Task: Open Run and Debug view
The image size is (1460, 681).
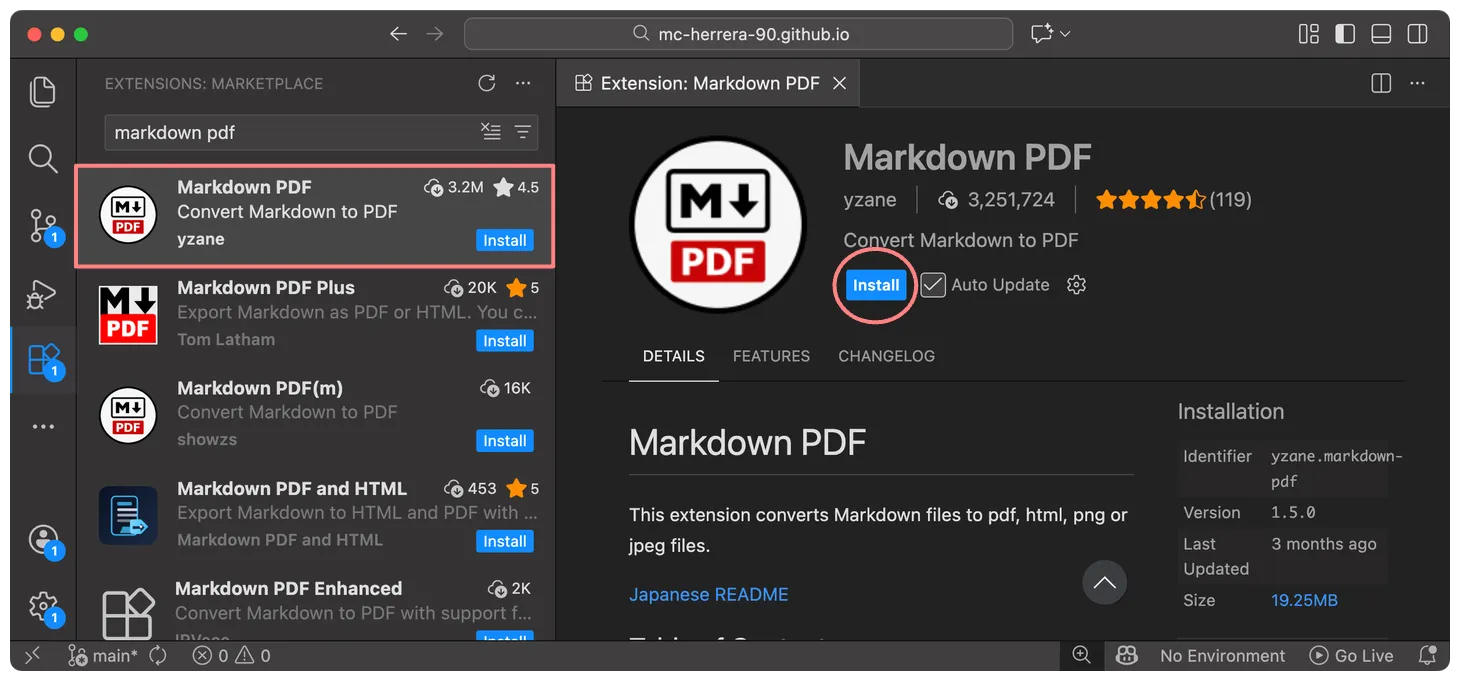Action: (42, 294)
